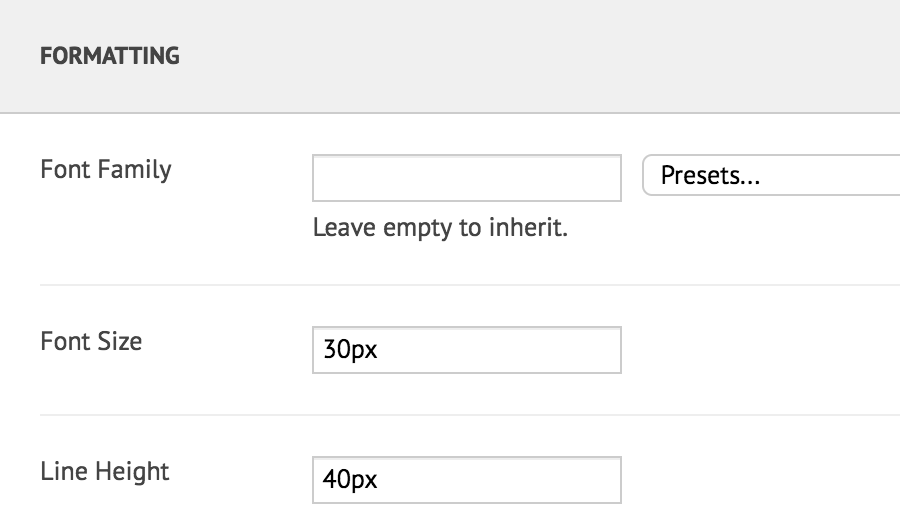This screenshot has width=900, height=520.
Task: Click the empty Font Family input field
Action: [x=467, y=178]
